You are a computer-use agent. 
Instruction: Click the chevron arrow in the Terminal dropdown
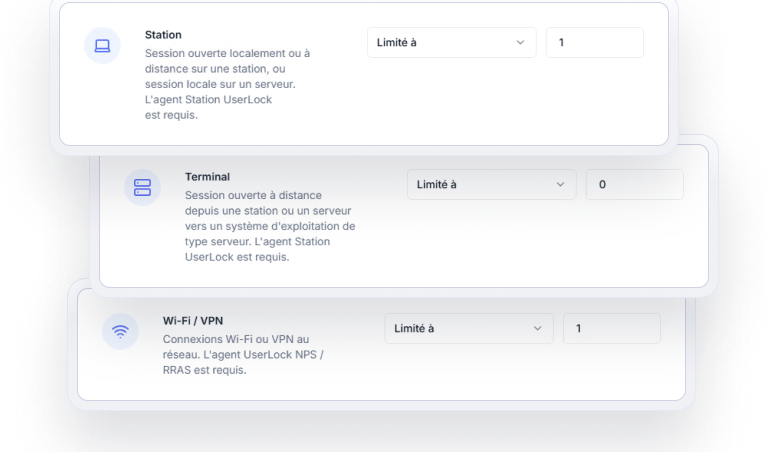(x=560, y=184)
